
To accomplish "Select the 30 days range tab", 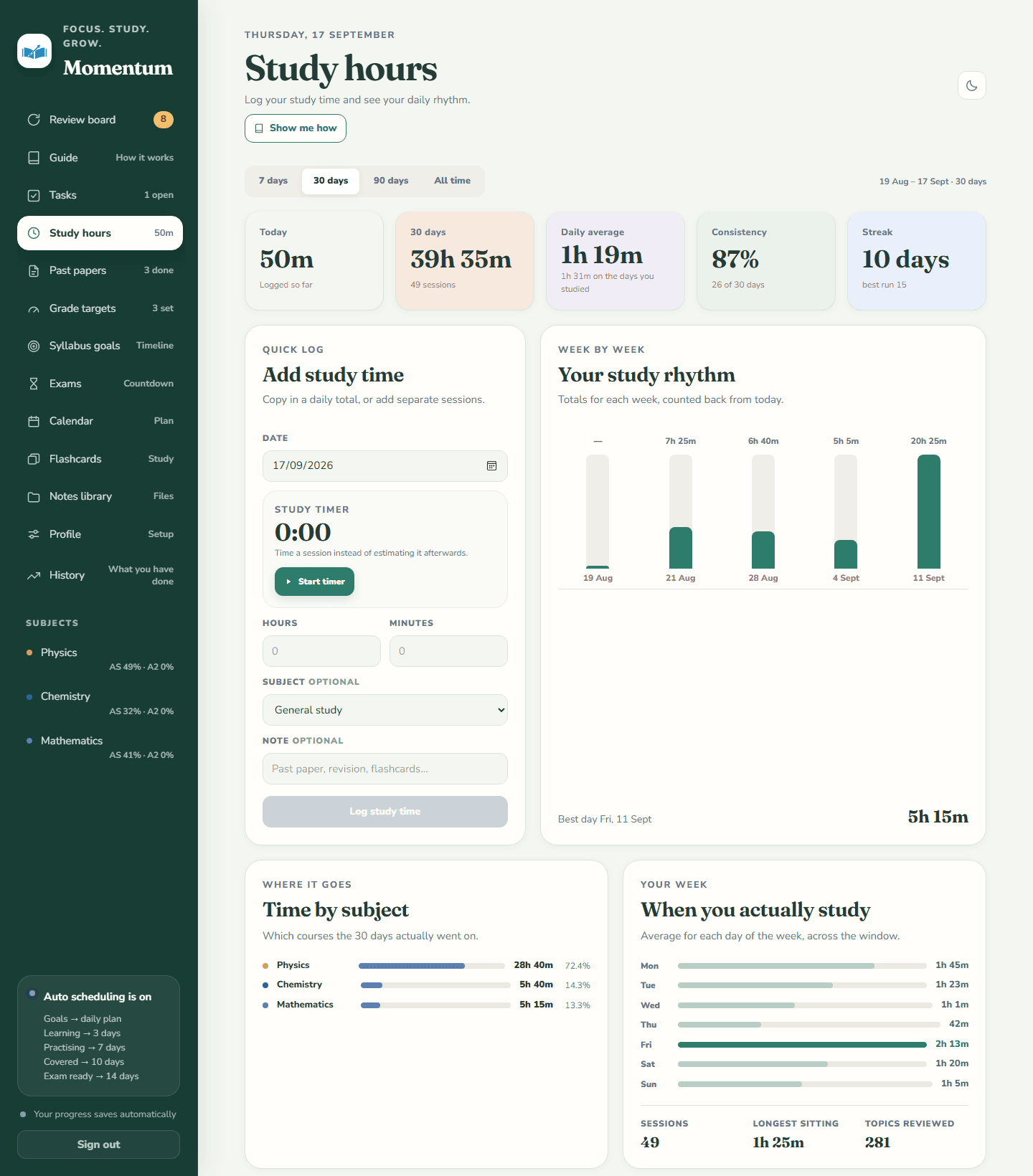I will [331, 181].
